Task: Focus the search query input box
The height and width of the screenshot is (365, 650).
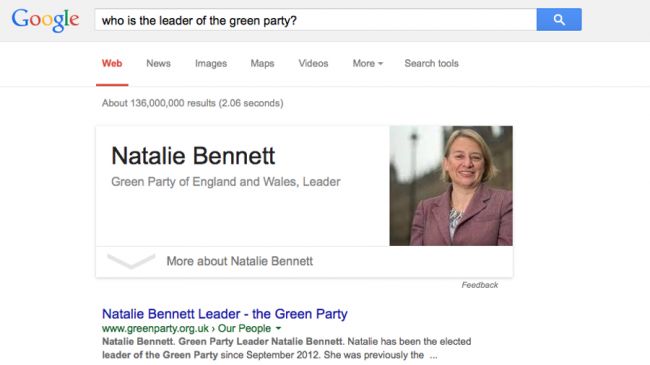Action: (316, 19)
